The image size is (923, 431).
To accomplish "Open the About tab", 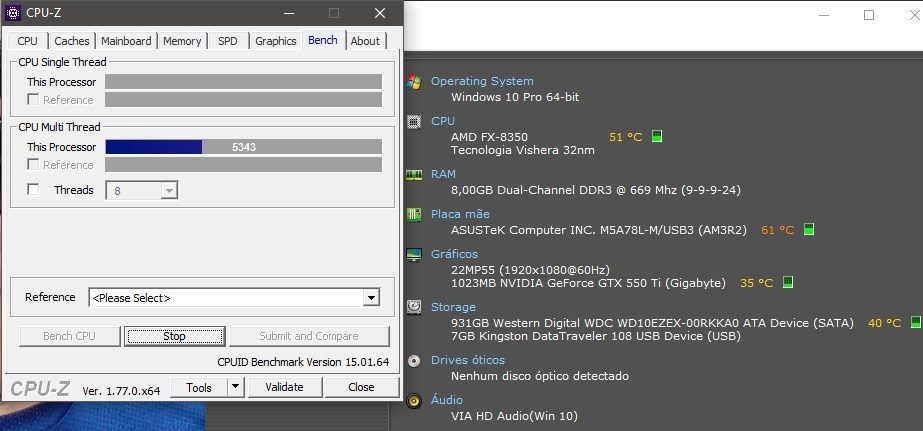I will coord(365,41).
